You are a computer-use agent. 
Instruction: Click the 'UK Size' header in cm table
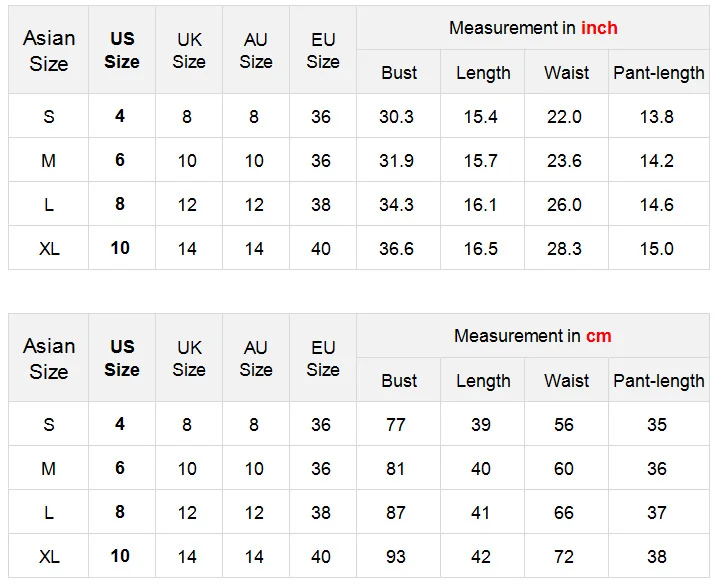189,359
